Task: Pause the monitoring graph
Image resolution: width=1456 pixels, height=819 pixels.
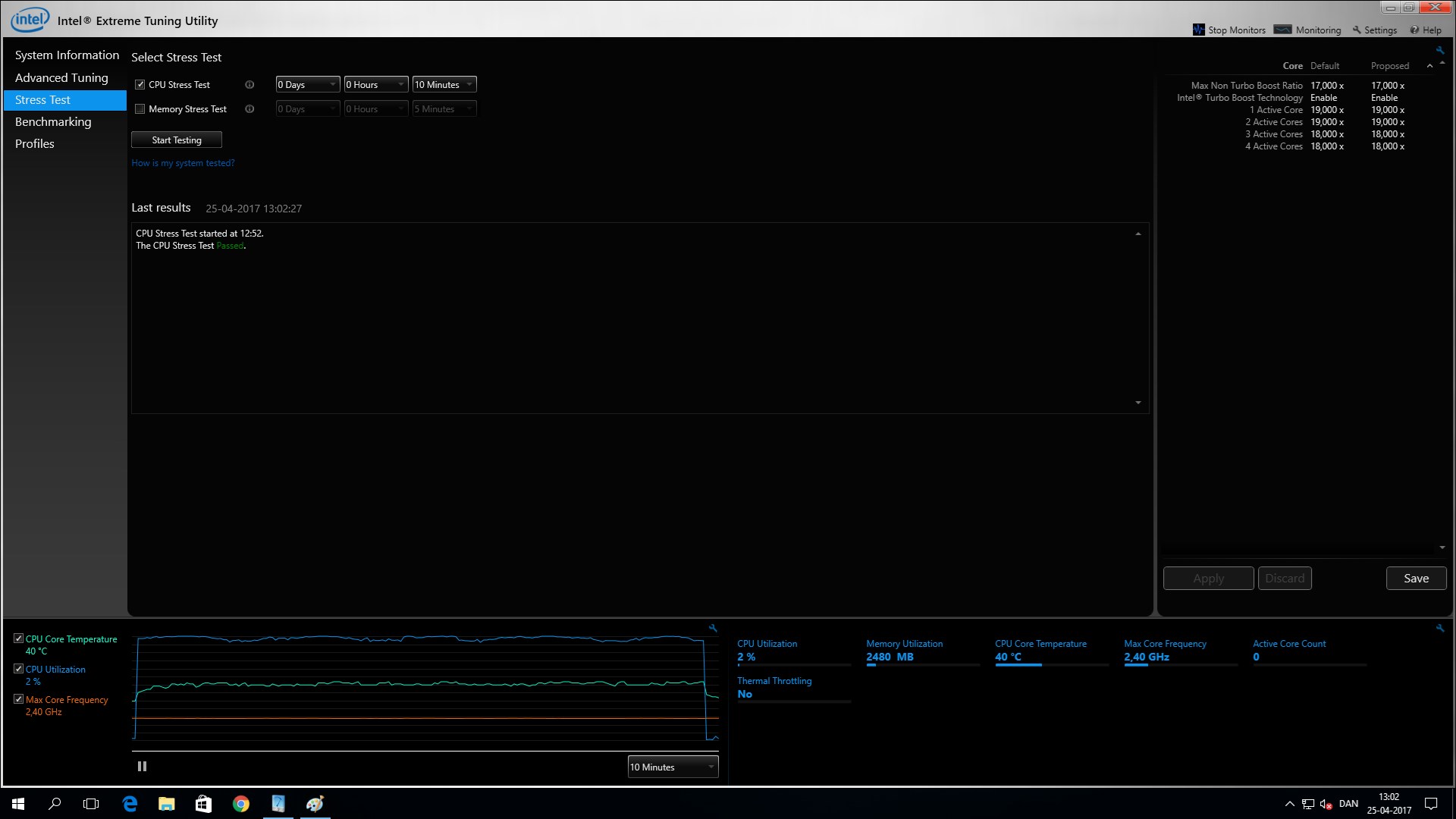Action: coord(142,767)
